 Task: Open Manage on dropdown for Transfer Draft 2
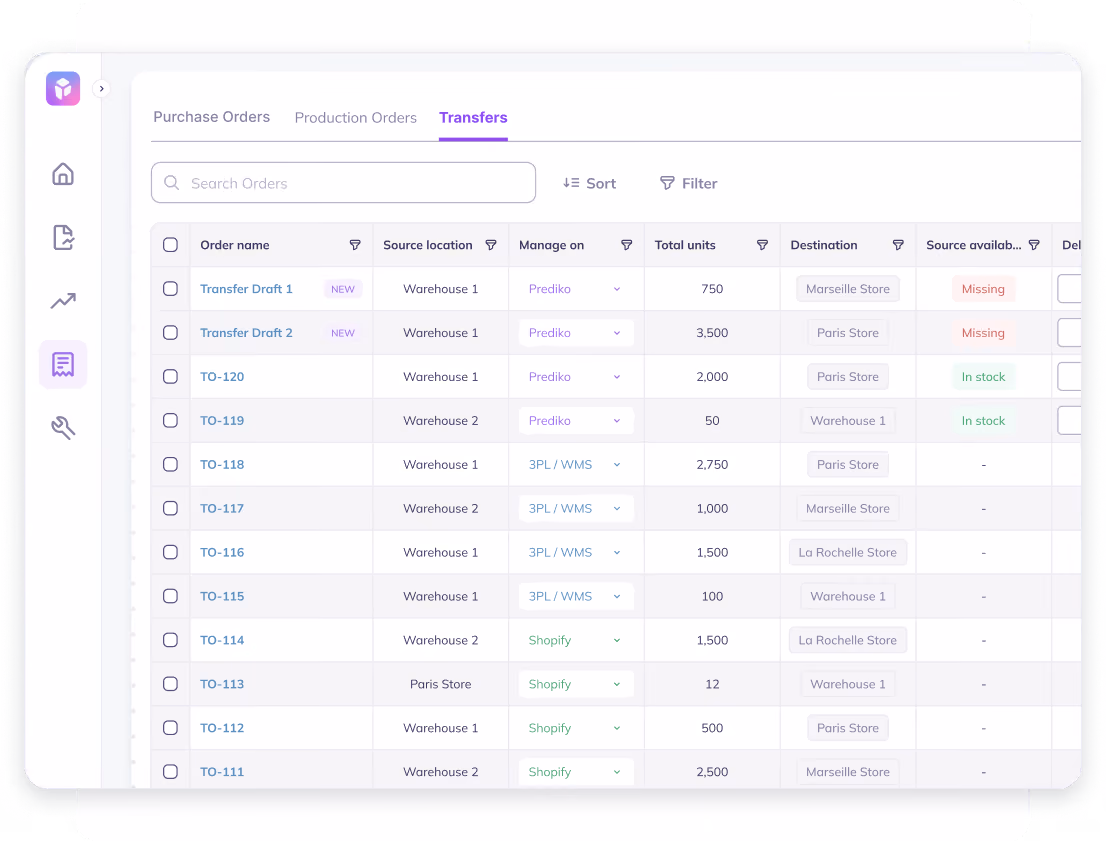click(576, 332)
